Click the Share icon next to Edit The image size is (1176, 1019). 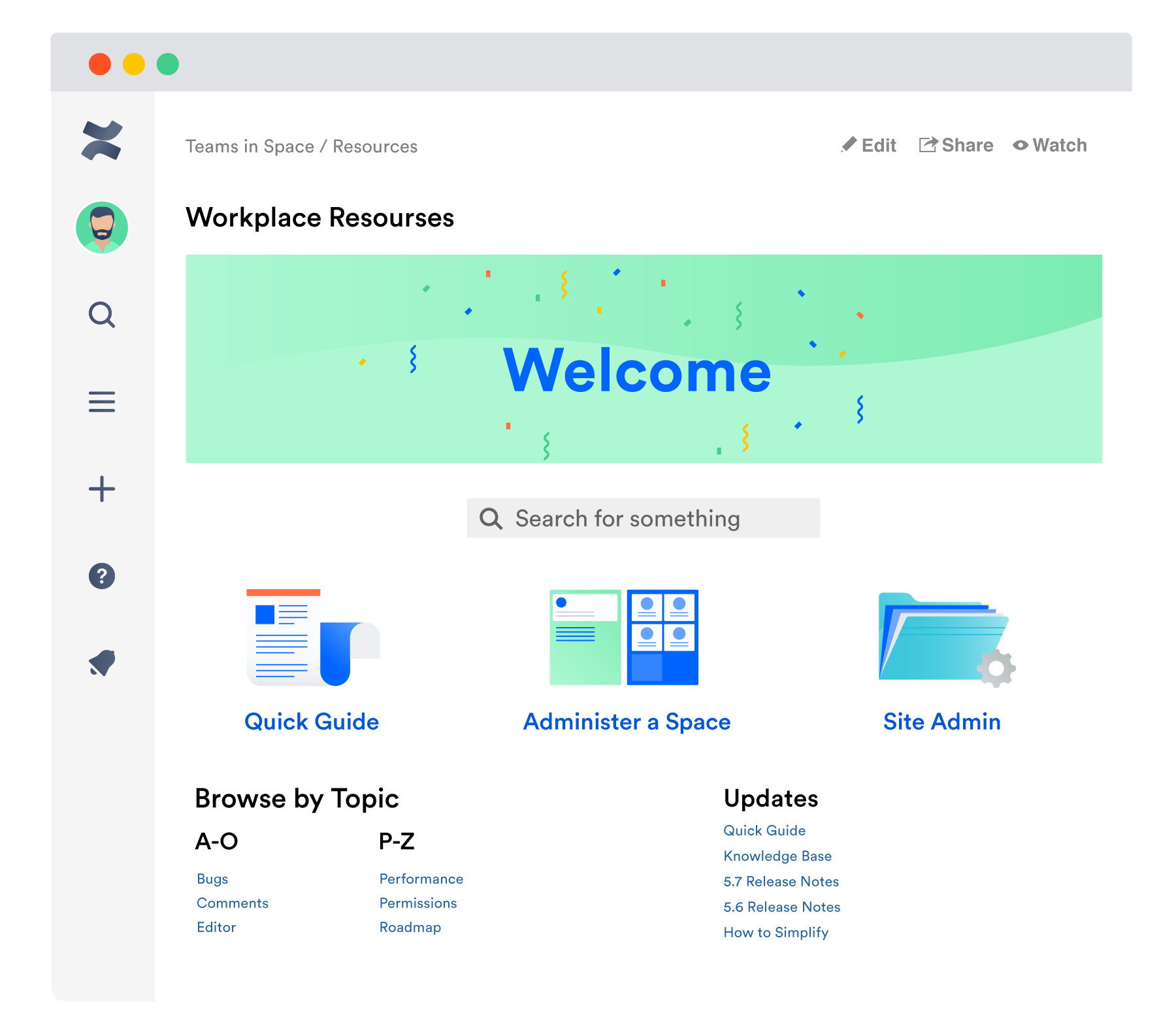(x=928, y=145)
